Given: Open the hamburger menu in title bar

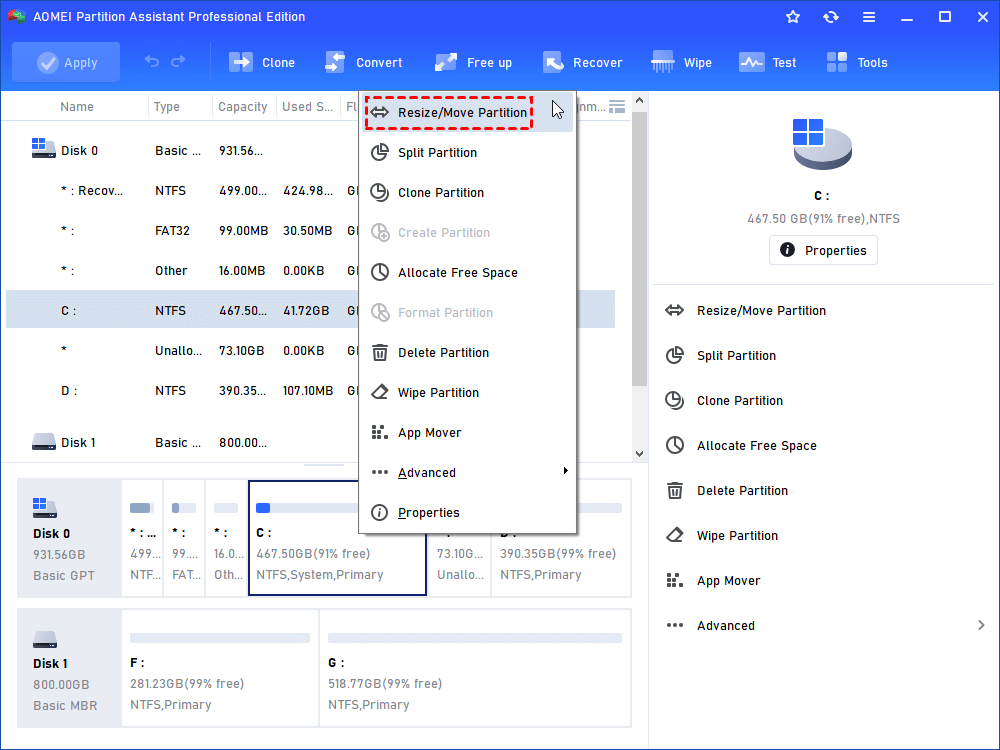Looking at the screenshot, I should coord(869,17).
